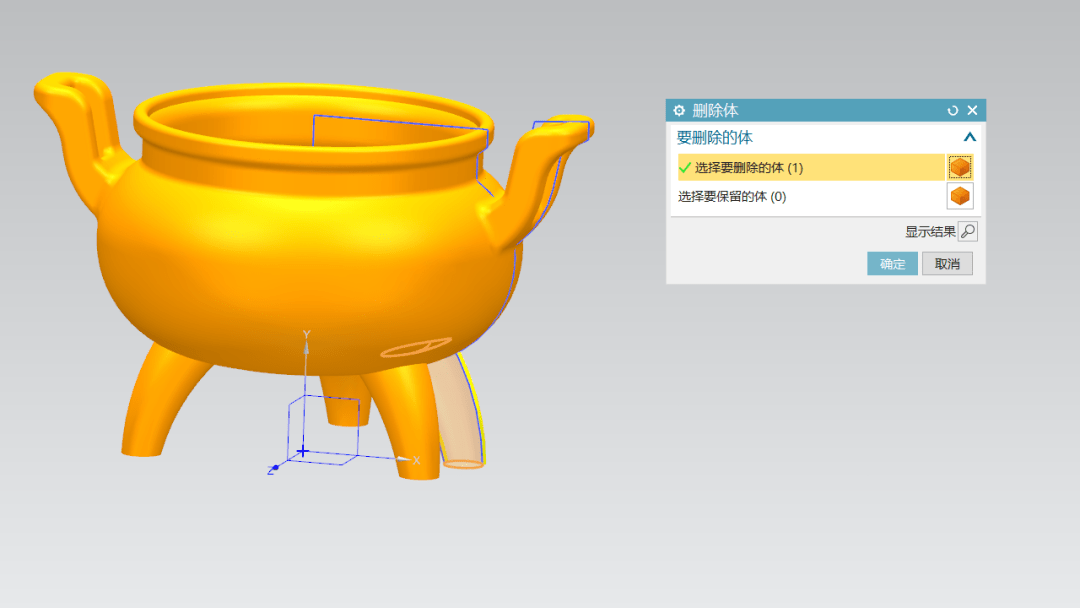Collapse the 要删除的体 section chevron

point(968,138)
